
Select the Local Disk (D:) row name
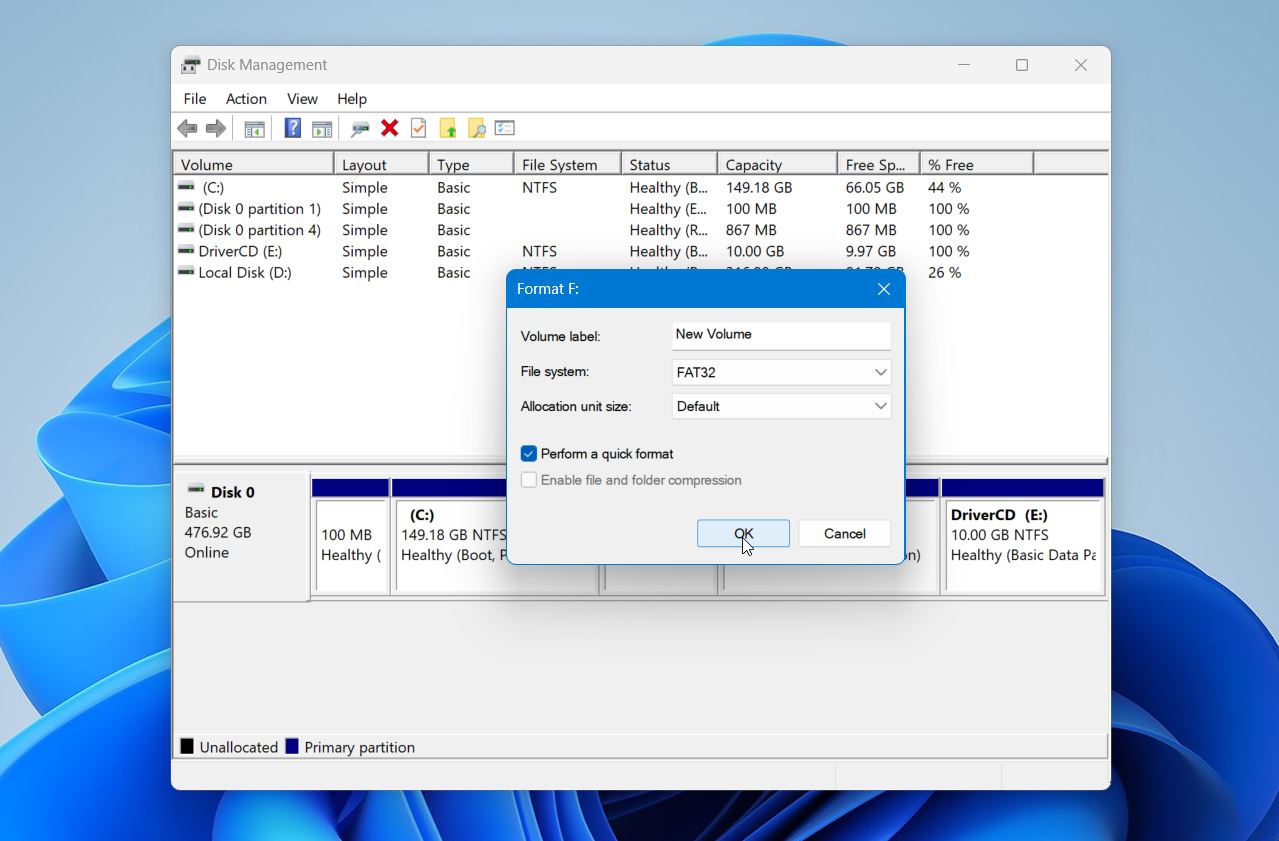(x=245, y=272)
